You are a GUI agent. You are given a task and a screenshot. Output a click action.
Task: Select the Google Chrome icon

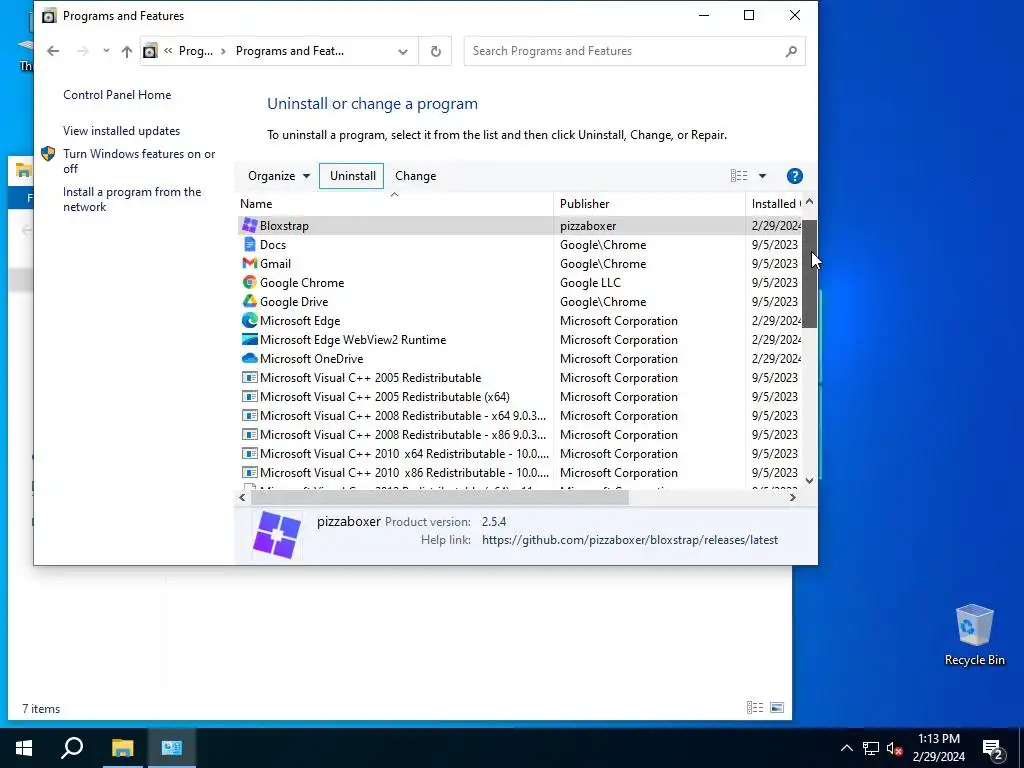249,282
